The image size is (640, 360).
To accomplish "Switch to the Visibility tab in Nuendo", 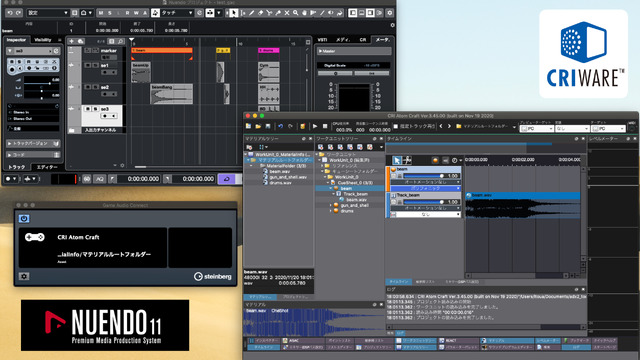I will click(x=43, y=40).
